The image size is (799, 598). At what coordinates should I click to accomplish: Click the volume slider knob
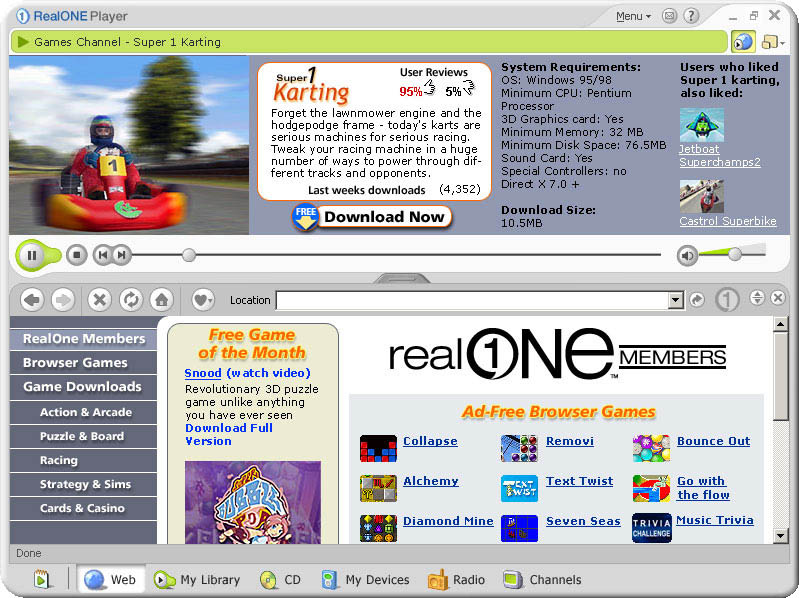[x=735, y=254]
